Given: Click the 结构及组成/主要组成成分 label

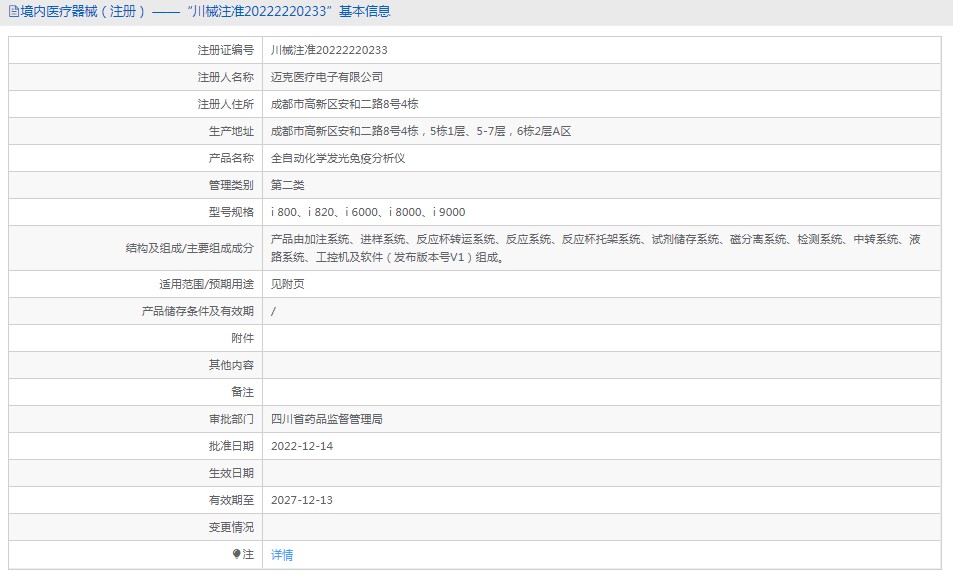Looking at the screenshot, I should (x=190, y=248).
